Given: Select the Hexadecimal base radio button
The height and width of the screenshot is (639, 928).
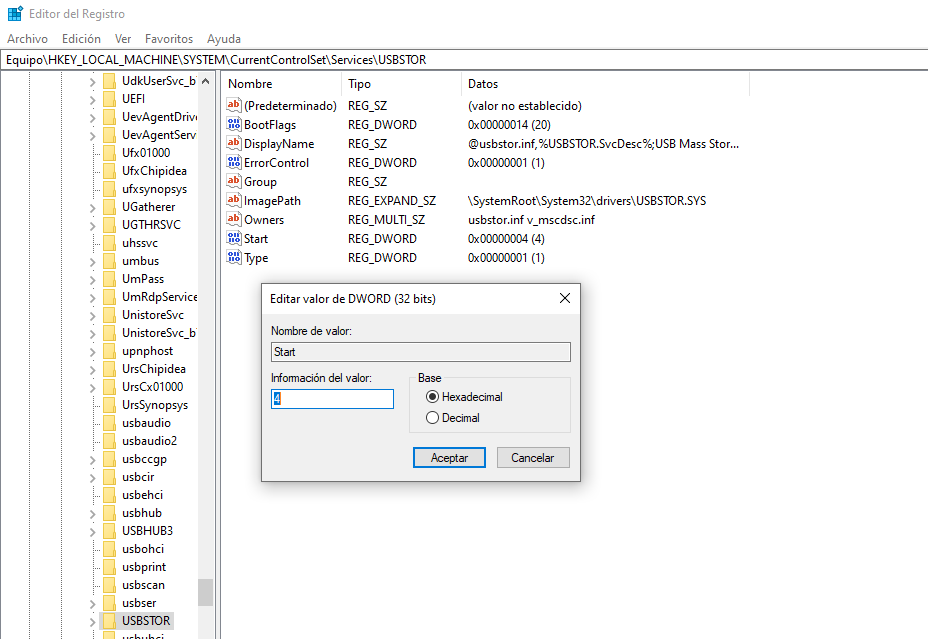Looking at the screenshot, I should pyautogui.click(x=433, y=397).
